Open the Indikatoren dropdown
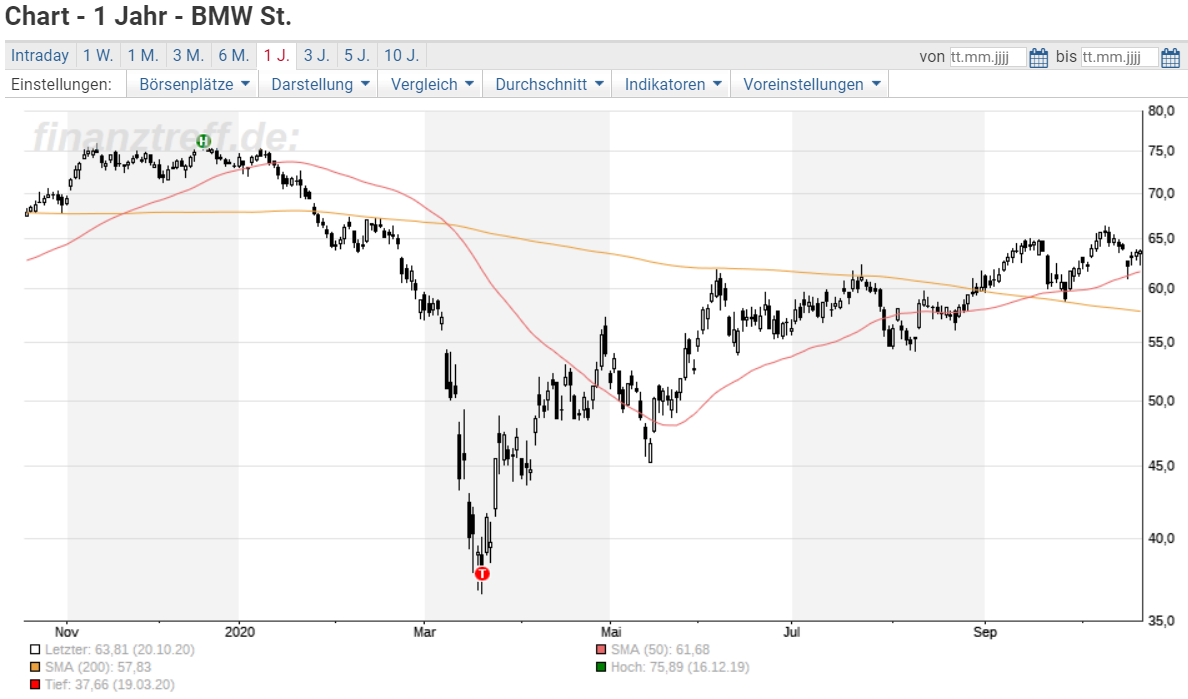 coord(672,84)
